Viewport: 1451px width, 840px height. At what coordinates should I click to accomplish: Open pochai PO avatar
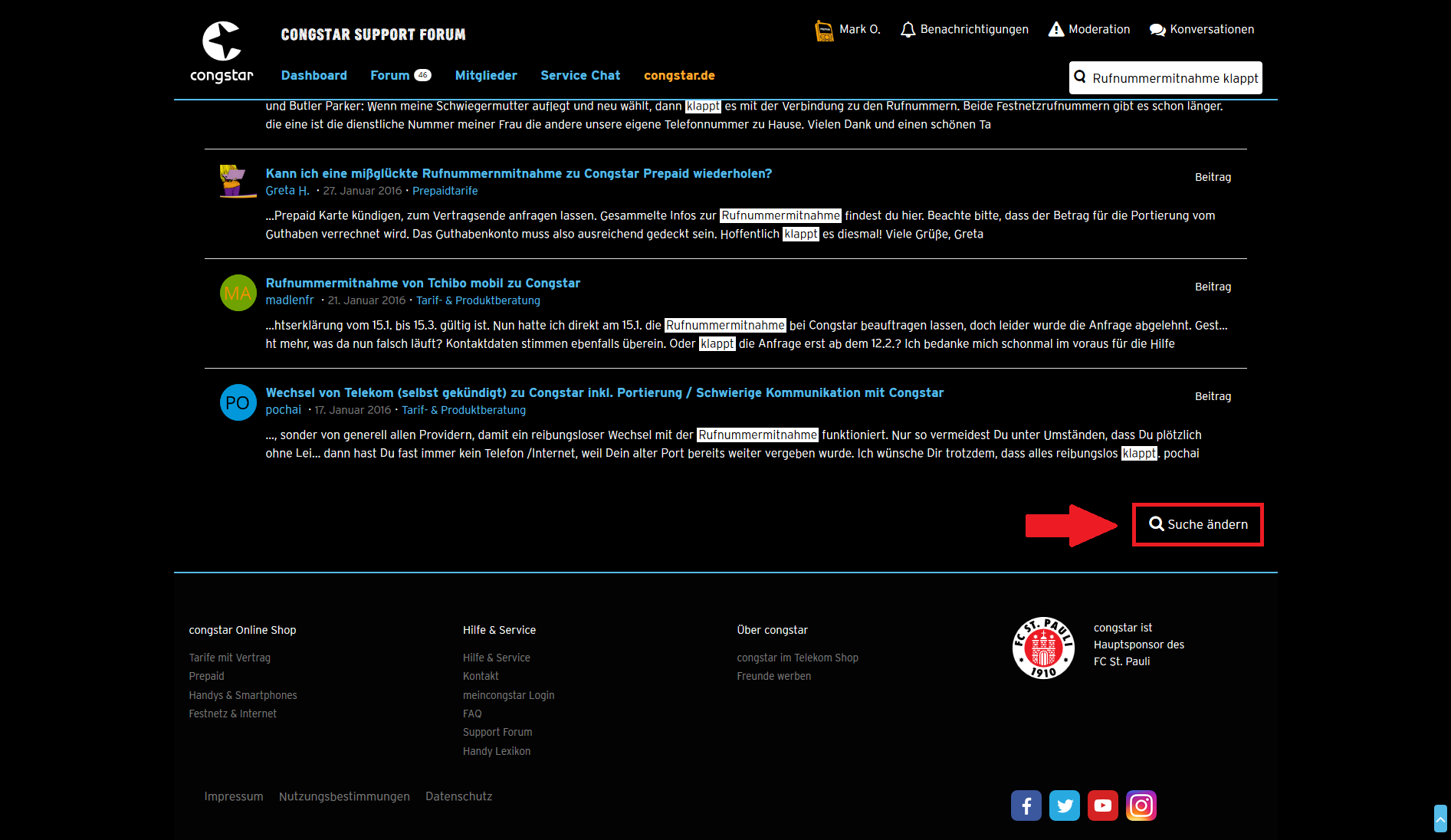(x=238, y=402)
